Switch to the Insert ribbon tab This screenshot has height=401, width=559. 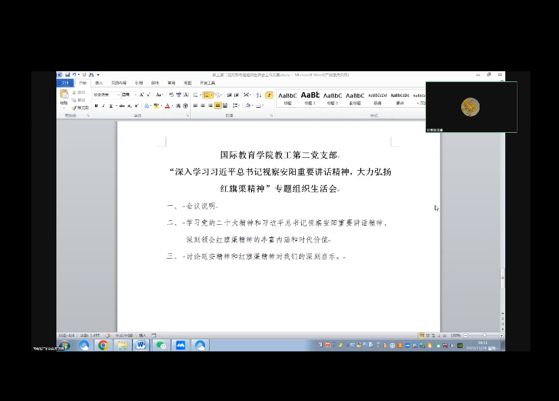coord(99,83)
